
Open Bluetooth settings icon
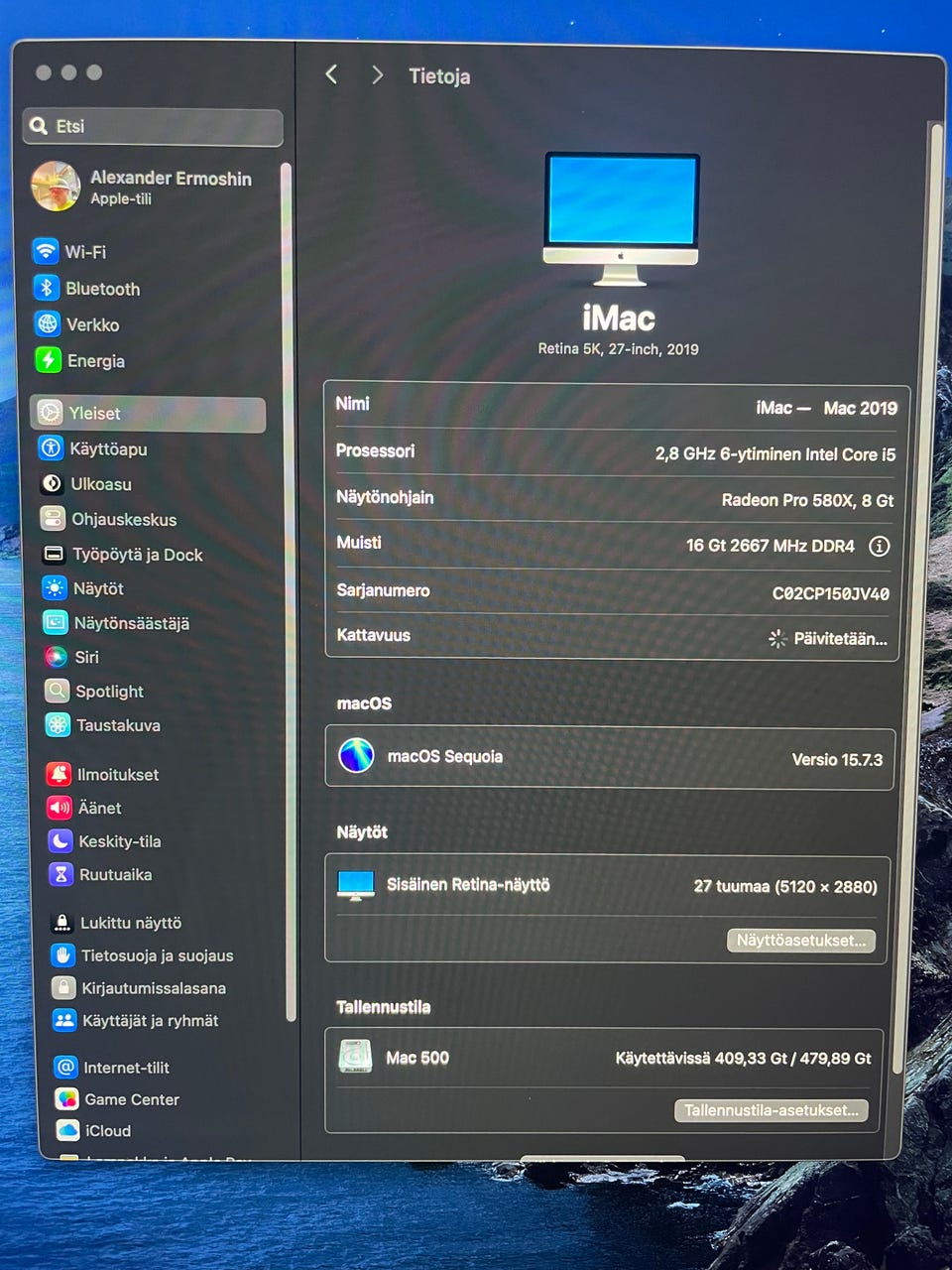[x=47, y=288]
